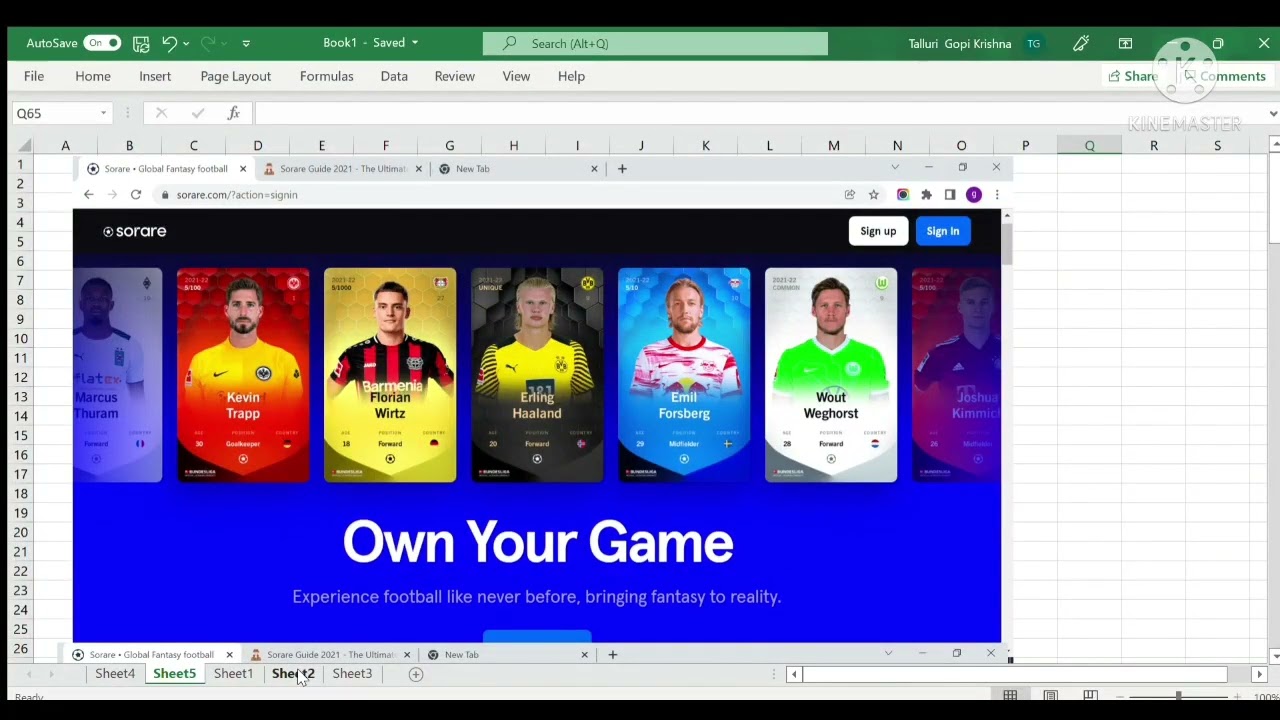Click the browser reload icon

tap(136, 195)
